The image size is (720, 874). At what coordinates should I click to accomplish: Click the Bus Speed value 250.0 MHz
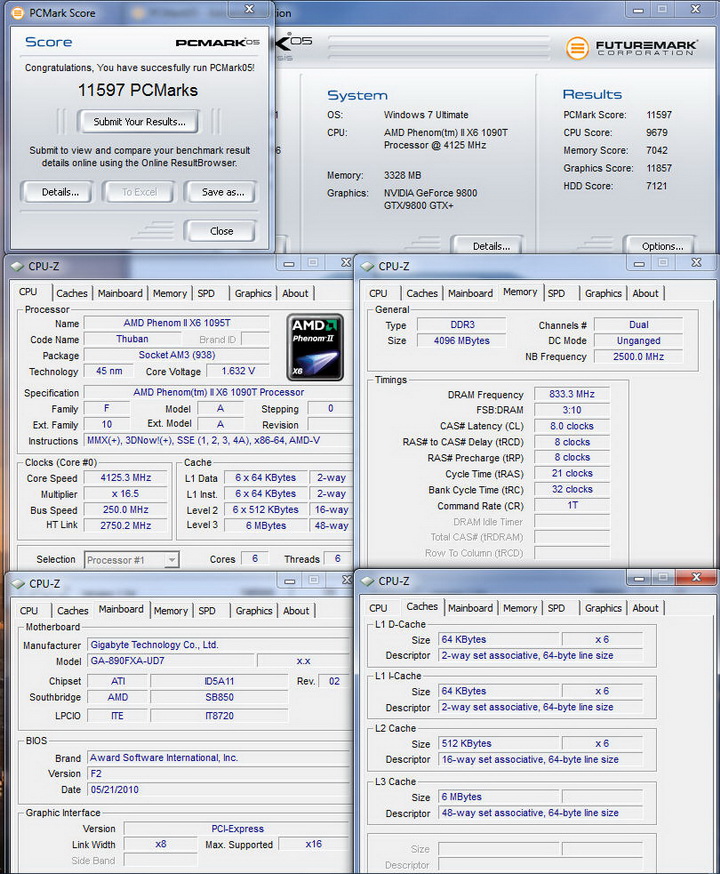126,509
